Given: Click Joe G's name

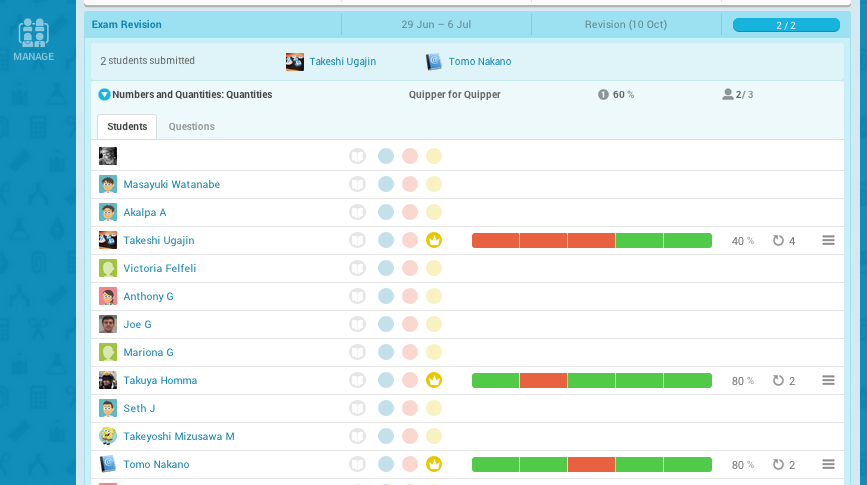Looking at the screenshot, I should click(x=137, y=324).
